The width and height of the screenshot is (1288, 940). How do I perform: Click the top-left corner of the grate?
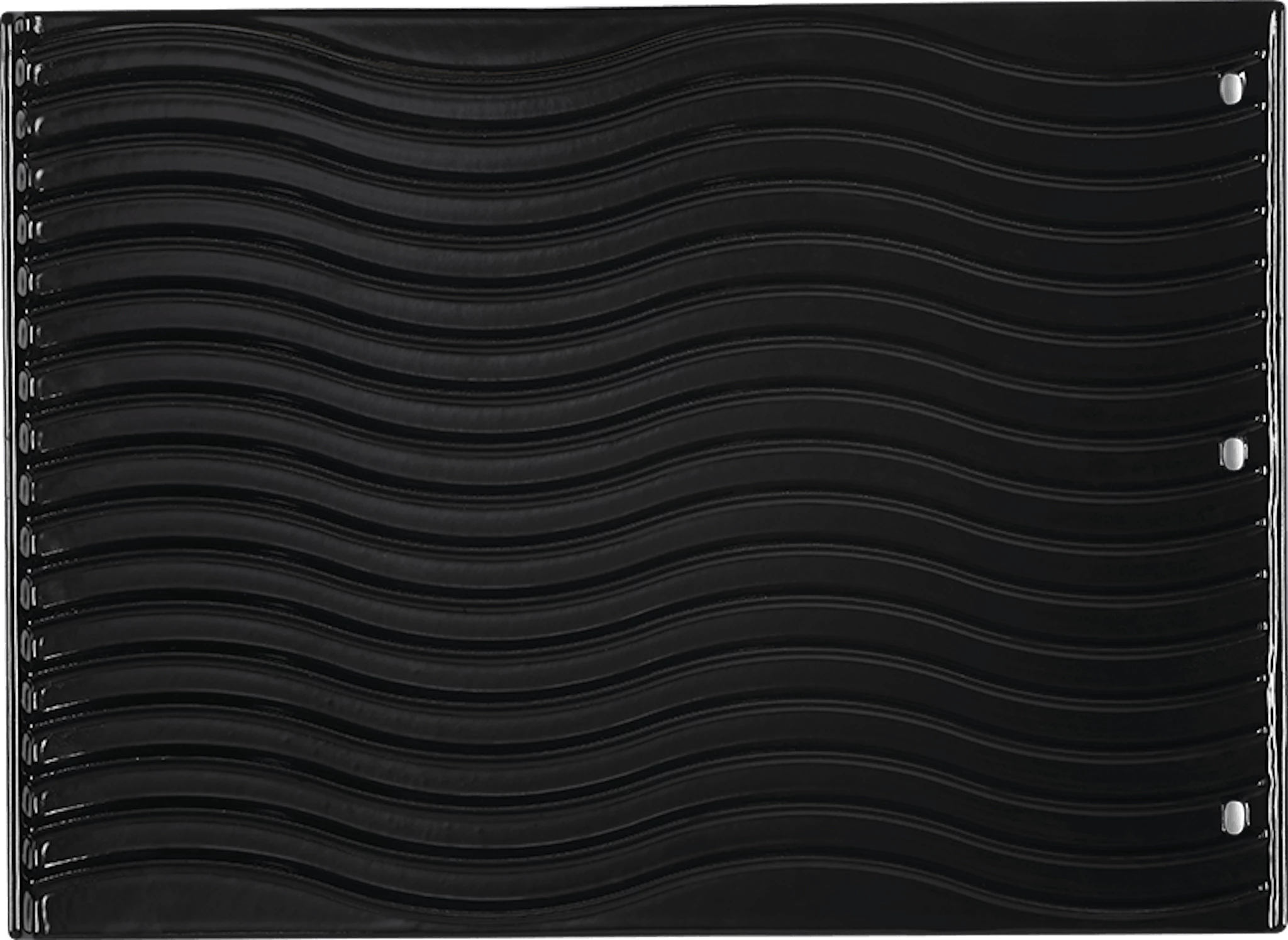point(5,14)
